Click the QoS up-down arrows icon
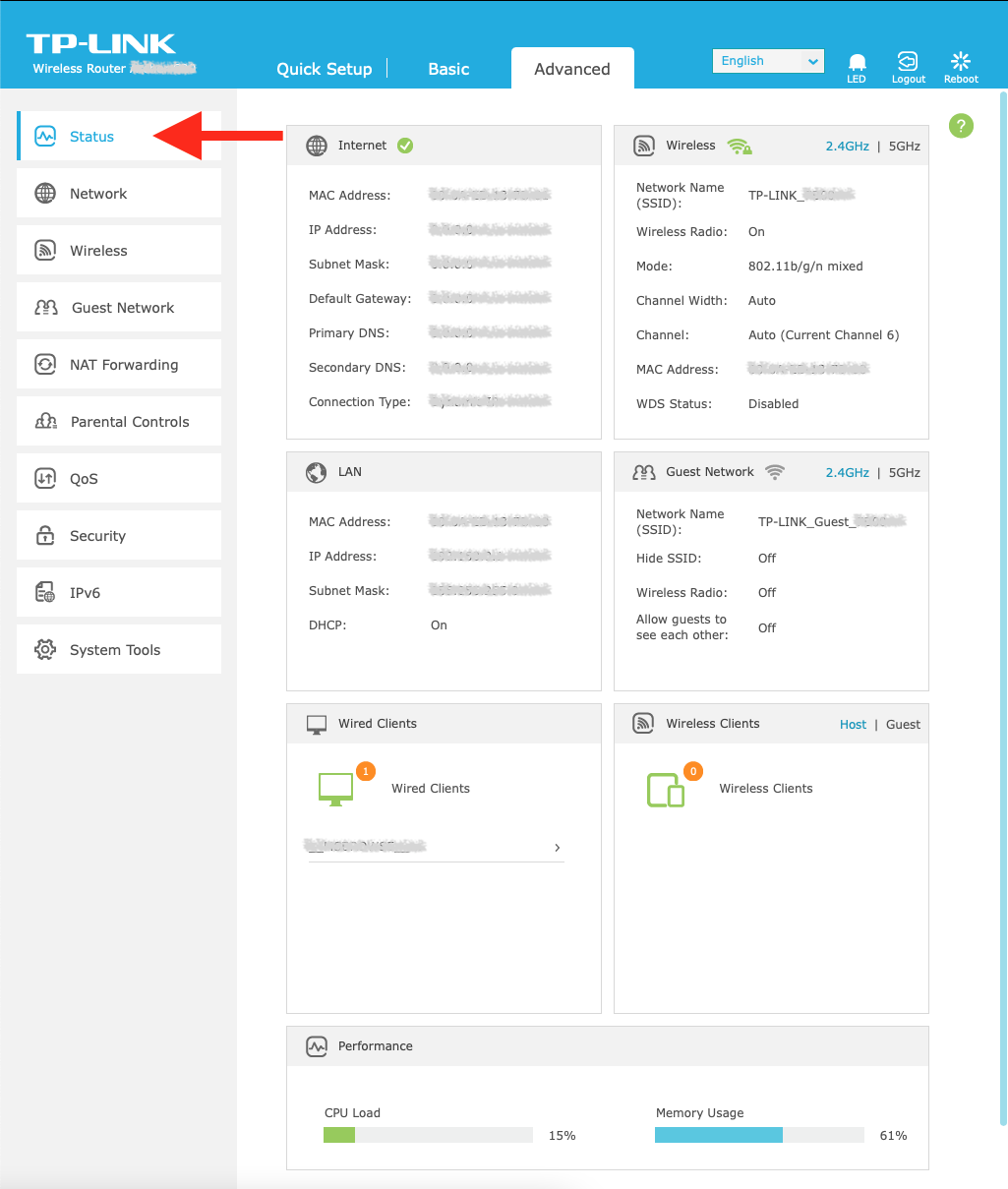Screen dimensions: 1008x1189 45,479
